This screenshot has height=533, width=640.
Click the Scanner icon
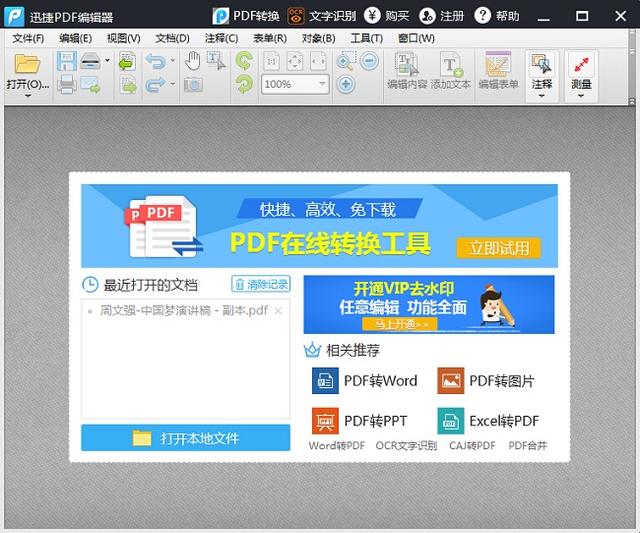(90, 61)
